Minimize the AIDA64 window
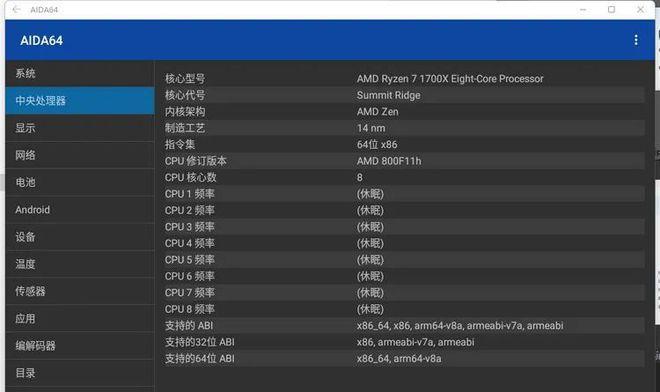 583,9
